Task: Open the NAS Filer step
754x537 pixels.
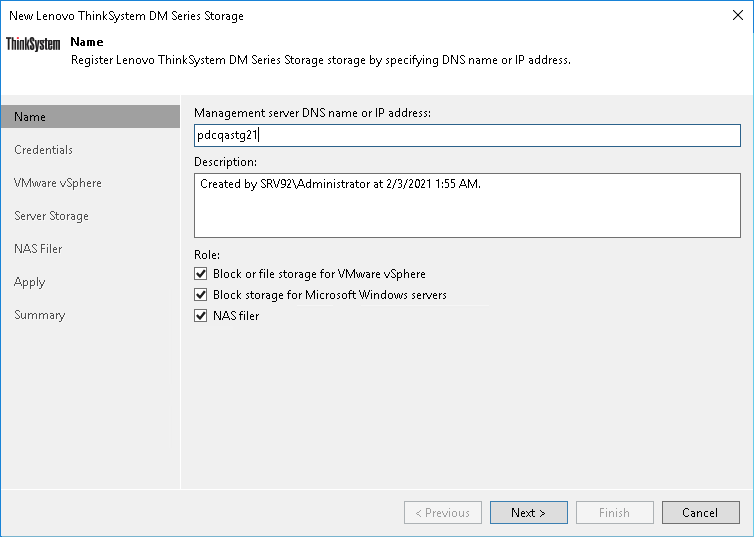Action: tap(38, 249)
